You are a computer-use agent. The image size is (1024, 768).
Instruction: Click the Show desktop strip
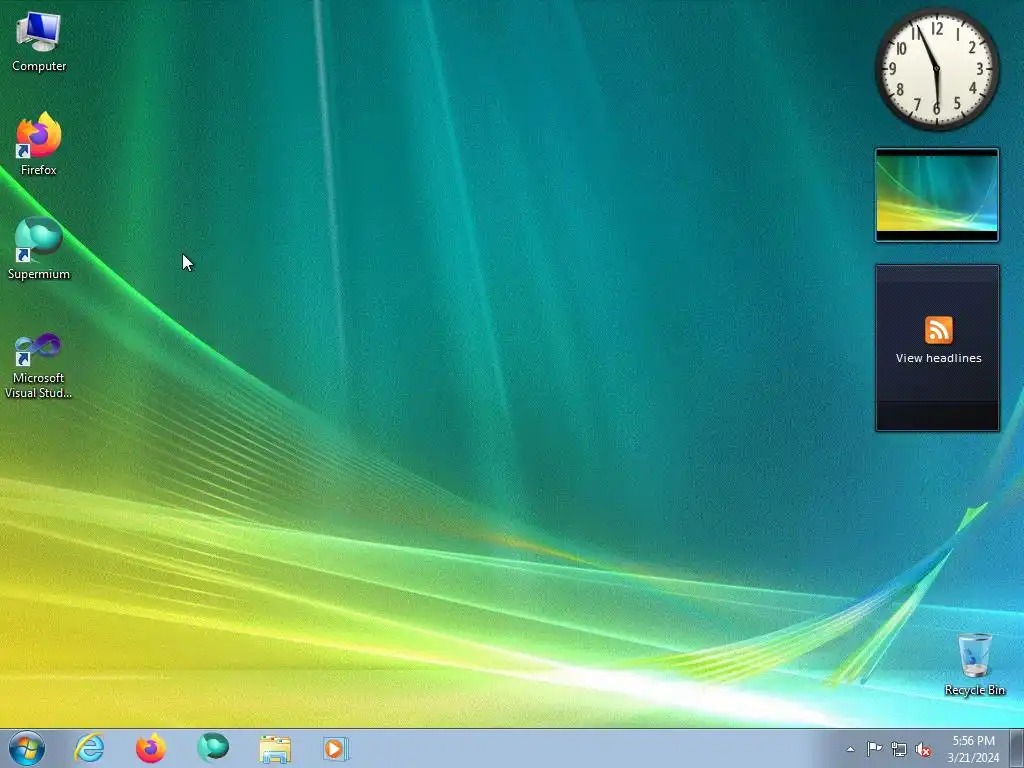point(1017,748)
